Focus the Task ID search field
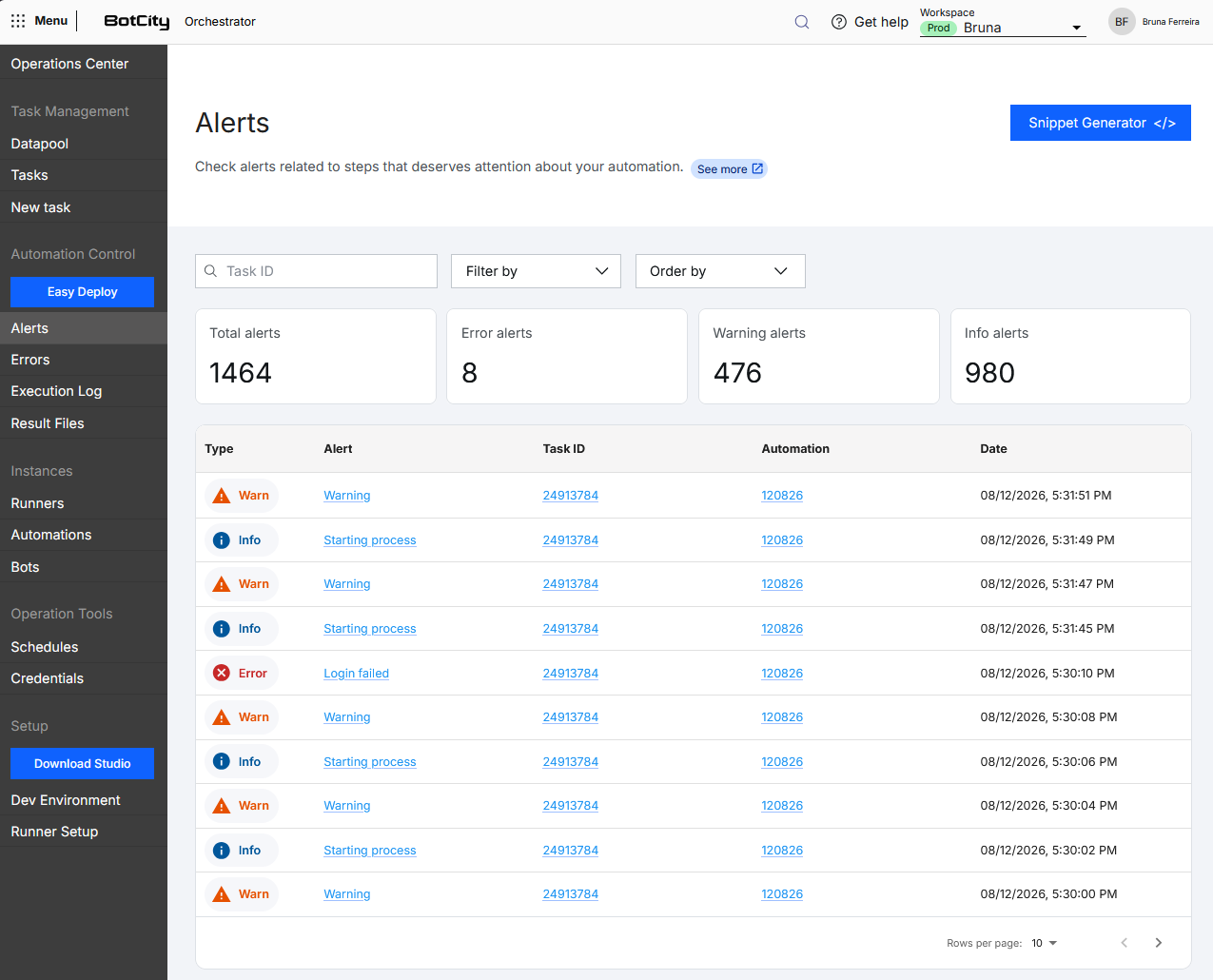Image resolution: width=1213 pixels, height=980 pixels. pyautogui.click(x=316, y=271)
